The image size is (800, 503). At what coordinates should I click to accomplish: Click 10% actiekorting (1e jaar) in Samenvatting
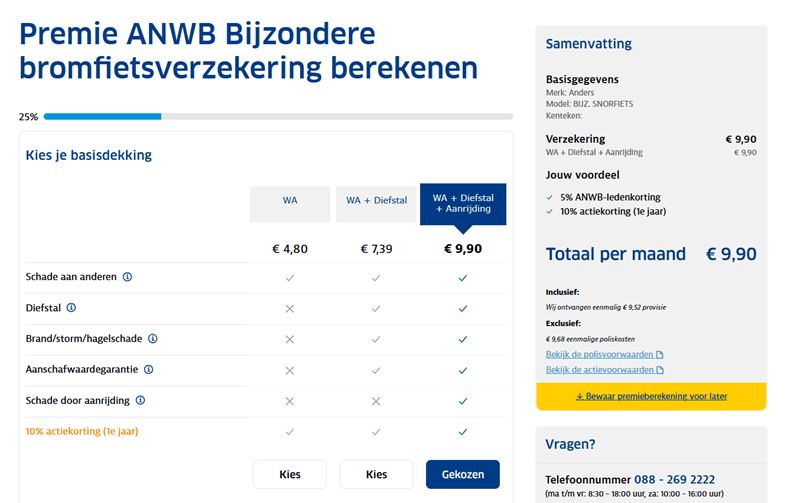click(613, 211)
